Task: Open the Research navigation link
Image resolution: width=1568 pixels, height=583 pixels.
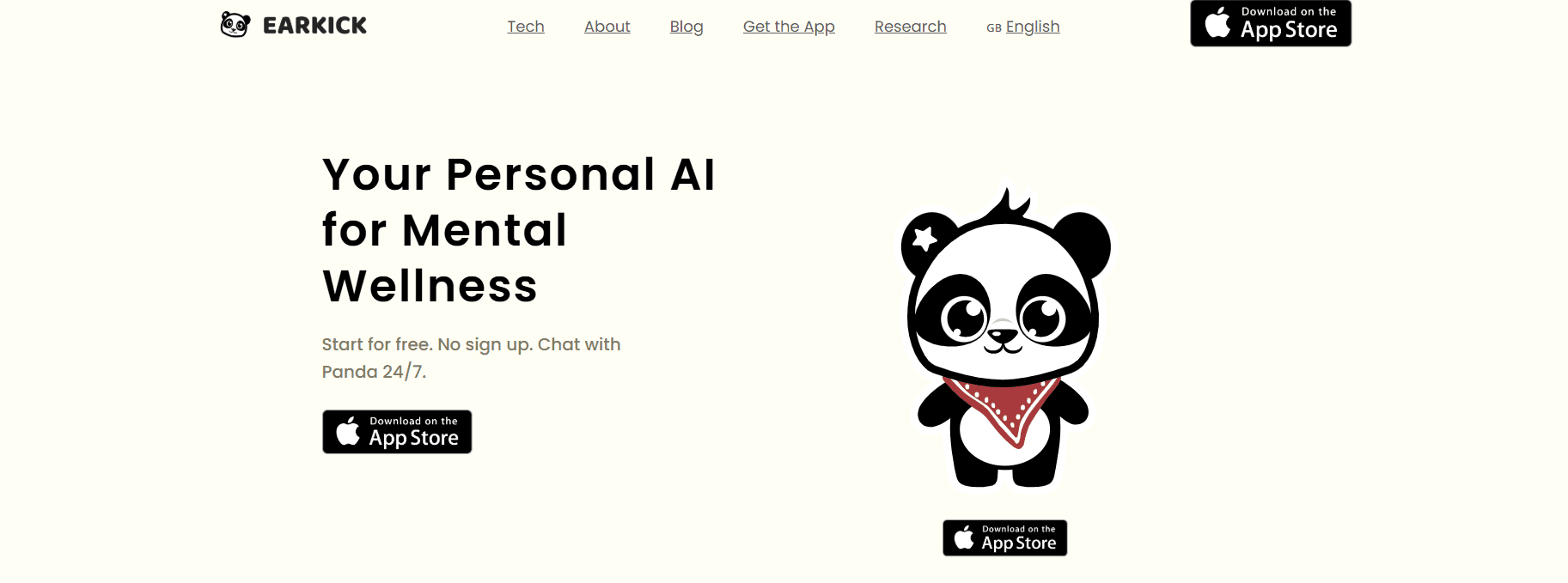Action: pos(911,27)
